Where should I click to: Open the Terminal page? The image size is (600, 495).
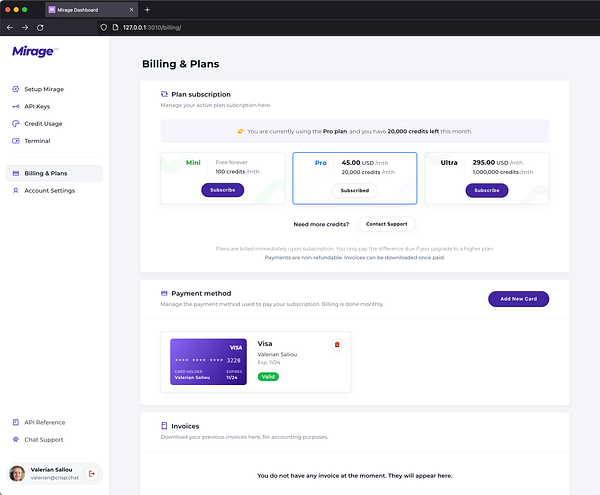coord(54,141)
